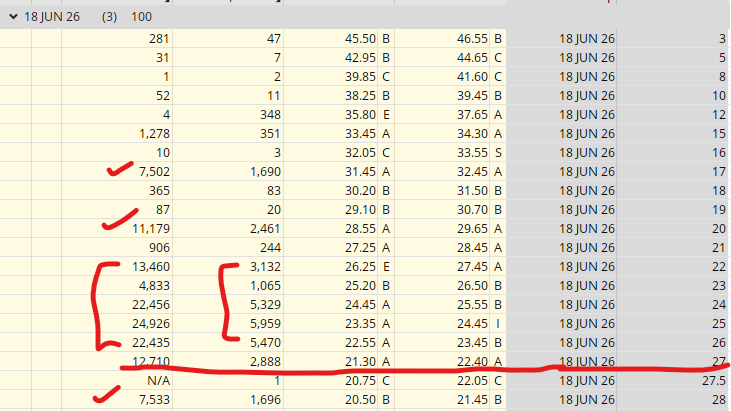Screen dimensions: 731x411
Task: Select volume 22,435 in strike 26 row
Action: point(151,343)
